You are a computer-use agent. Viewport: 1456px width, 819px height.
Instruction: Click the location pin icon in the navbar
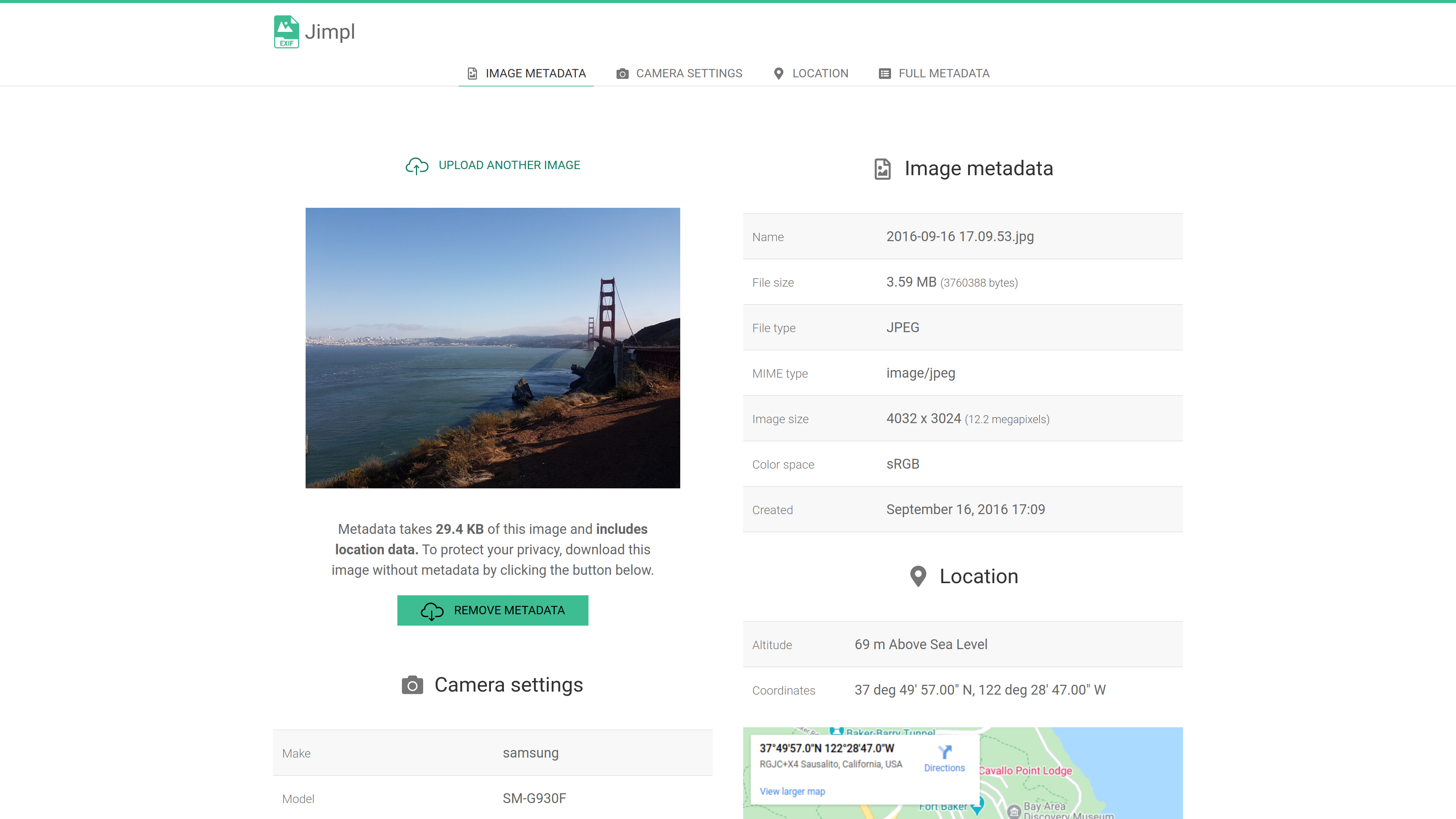(x=778, y=73)
